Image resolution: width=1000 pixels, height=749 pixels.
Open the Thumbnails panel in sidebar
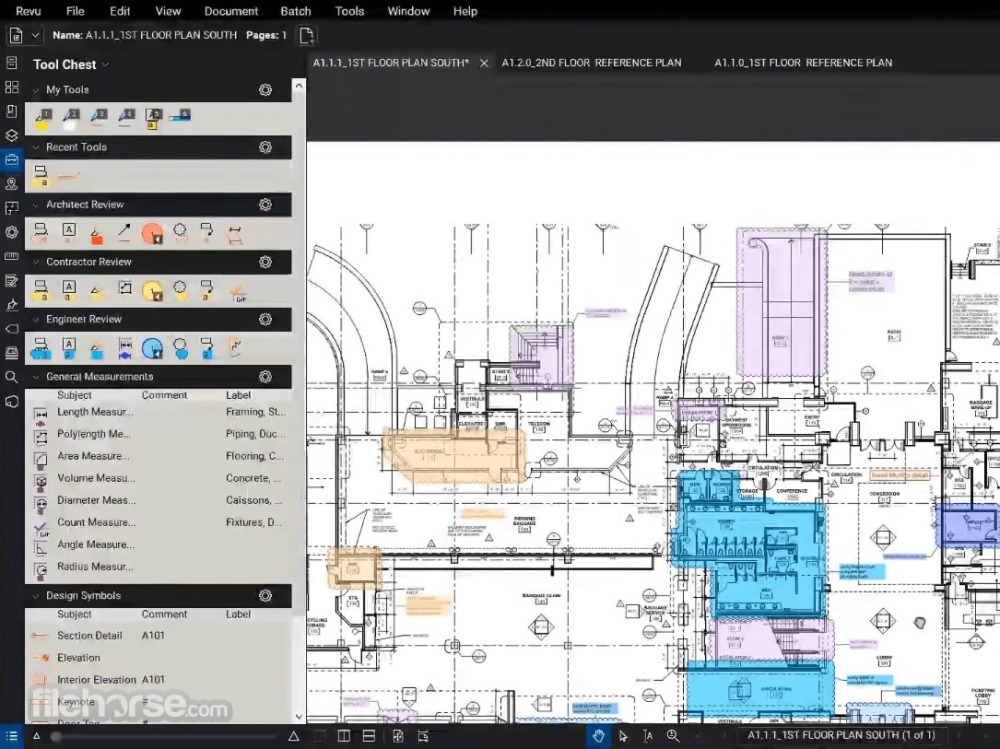pos(11,87)
